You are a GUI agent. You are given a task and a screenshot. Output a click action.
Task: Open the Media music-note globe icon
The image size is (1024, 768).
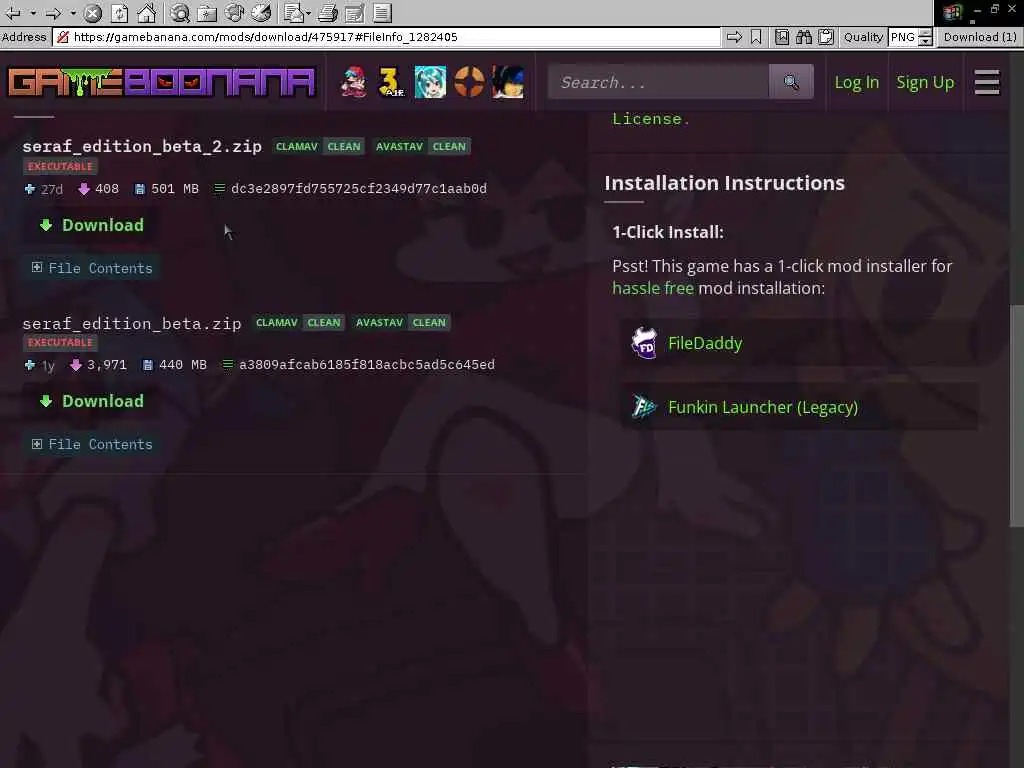(x=234, y=12)
